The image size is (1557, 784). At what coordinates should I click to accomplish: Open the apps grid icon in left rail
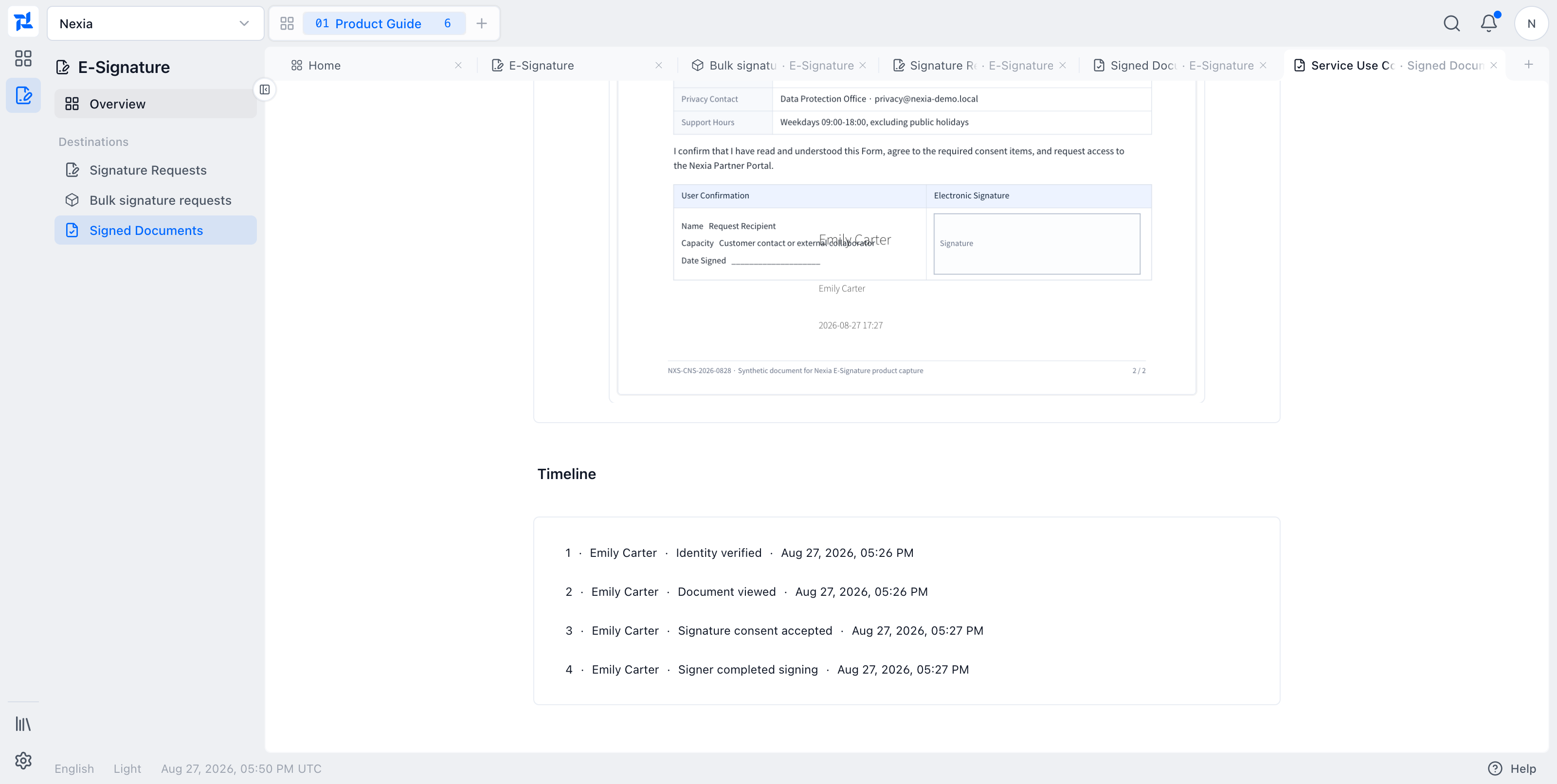(x=23, y=58)
